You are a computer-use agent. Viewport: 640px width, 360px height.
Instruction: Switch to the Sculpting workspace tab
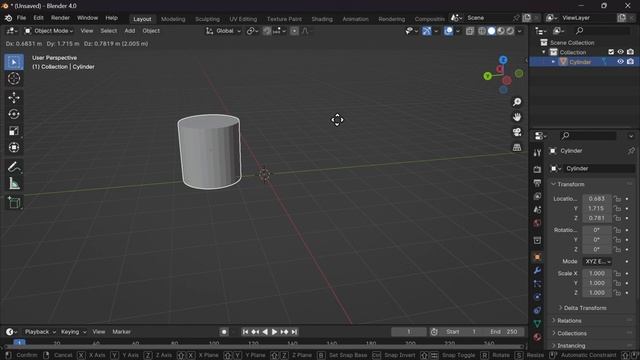point(207,19)
